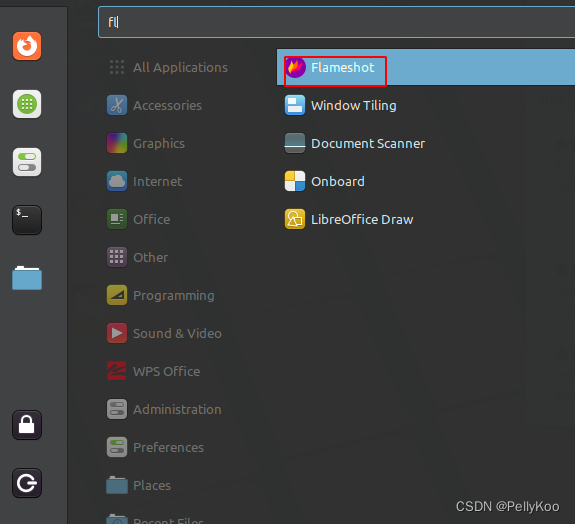Image resolution: width=575 pixels, height=524 pixels.
Task: Lock the screen using padlock icon
Action: [27, 425]
